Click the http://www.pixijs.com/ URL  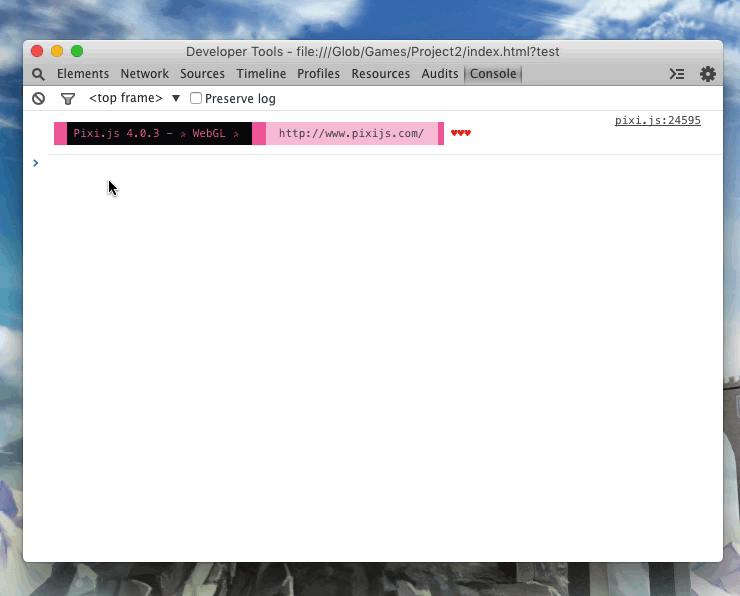[x=351, y=133]
